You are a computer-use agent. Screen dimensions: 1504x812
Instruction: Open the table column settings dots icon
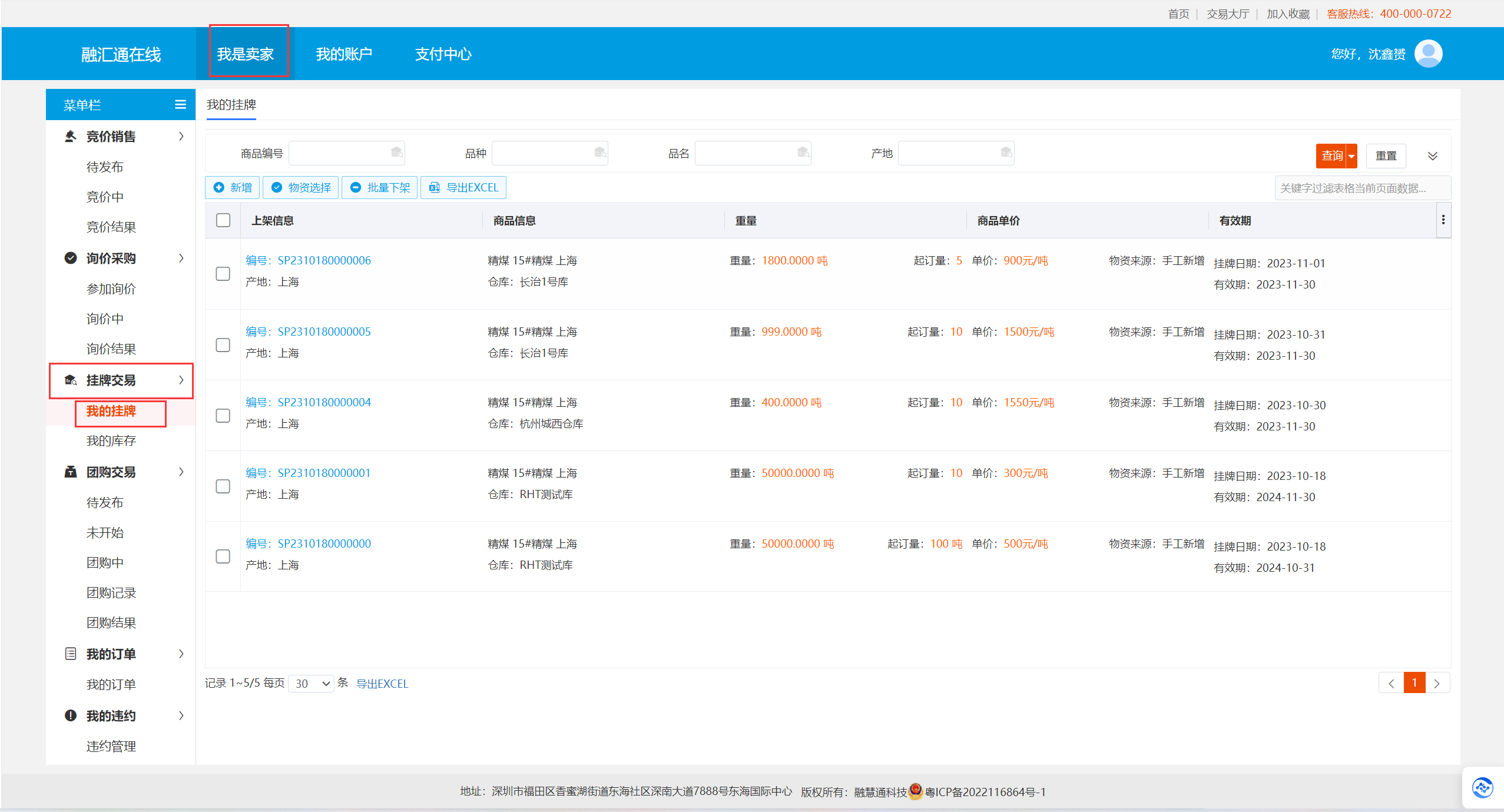pos(1443,220)
